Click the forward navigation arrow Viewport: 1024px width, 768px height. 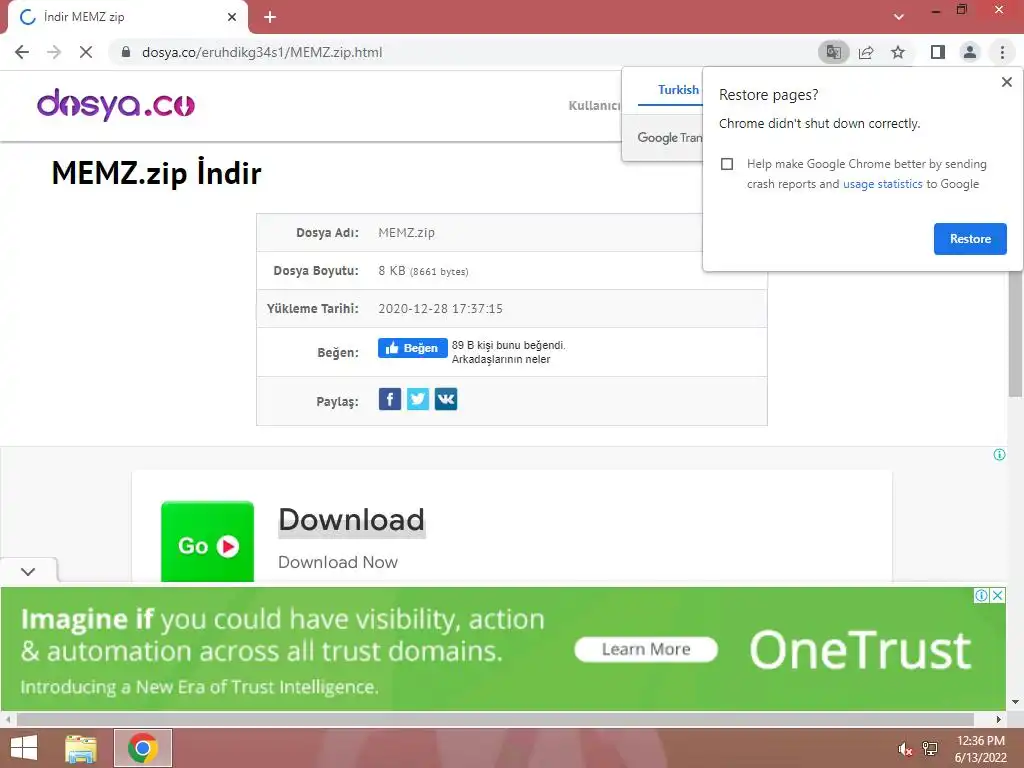(54, 52)
